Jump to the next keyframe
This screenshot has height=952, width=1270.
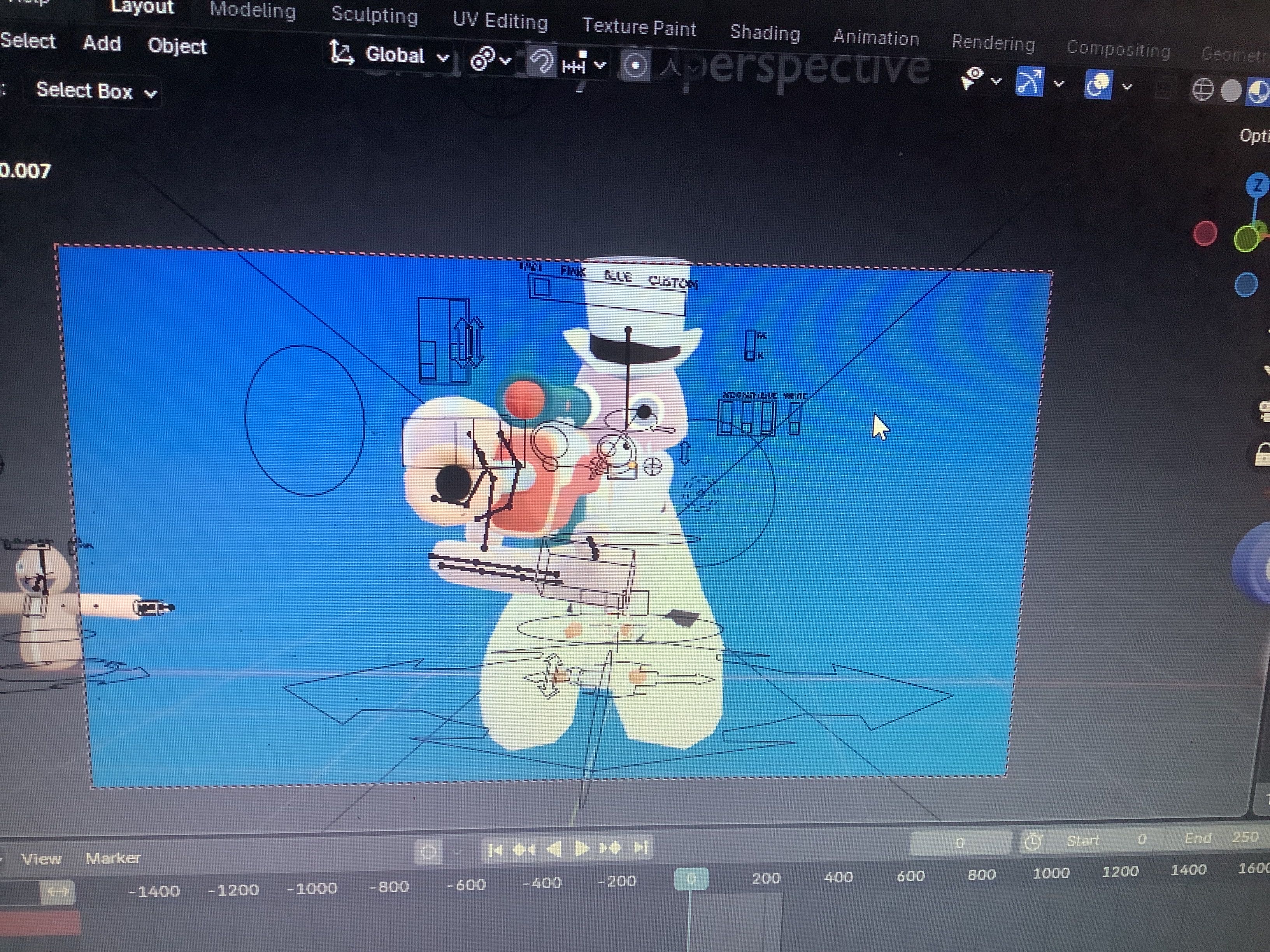pos(610,847)
